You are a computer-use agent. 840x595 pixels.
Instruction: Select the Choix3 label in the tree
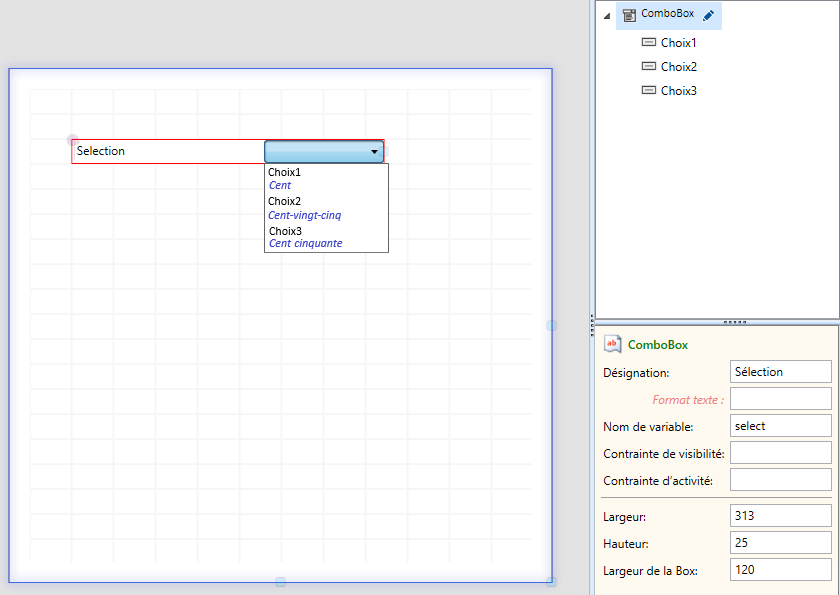(679, 91)
